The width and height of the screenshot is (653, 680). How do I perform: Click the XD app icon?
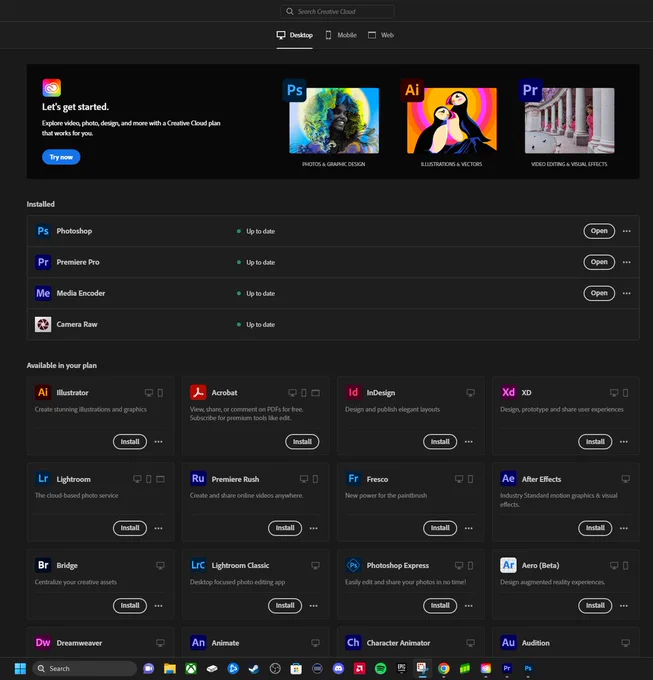(x=508, y=392)
